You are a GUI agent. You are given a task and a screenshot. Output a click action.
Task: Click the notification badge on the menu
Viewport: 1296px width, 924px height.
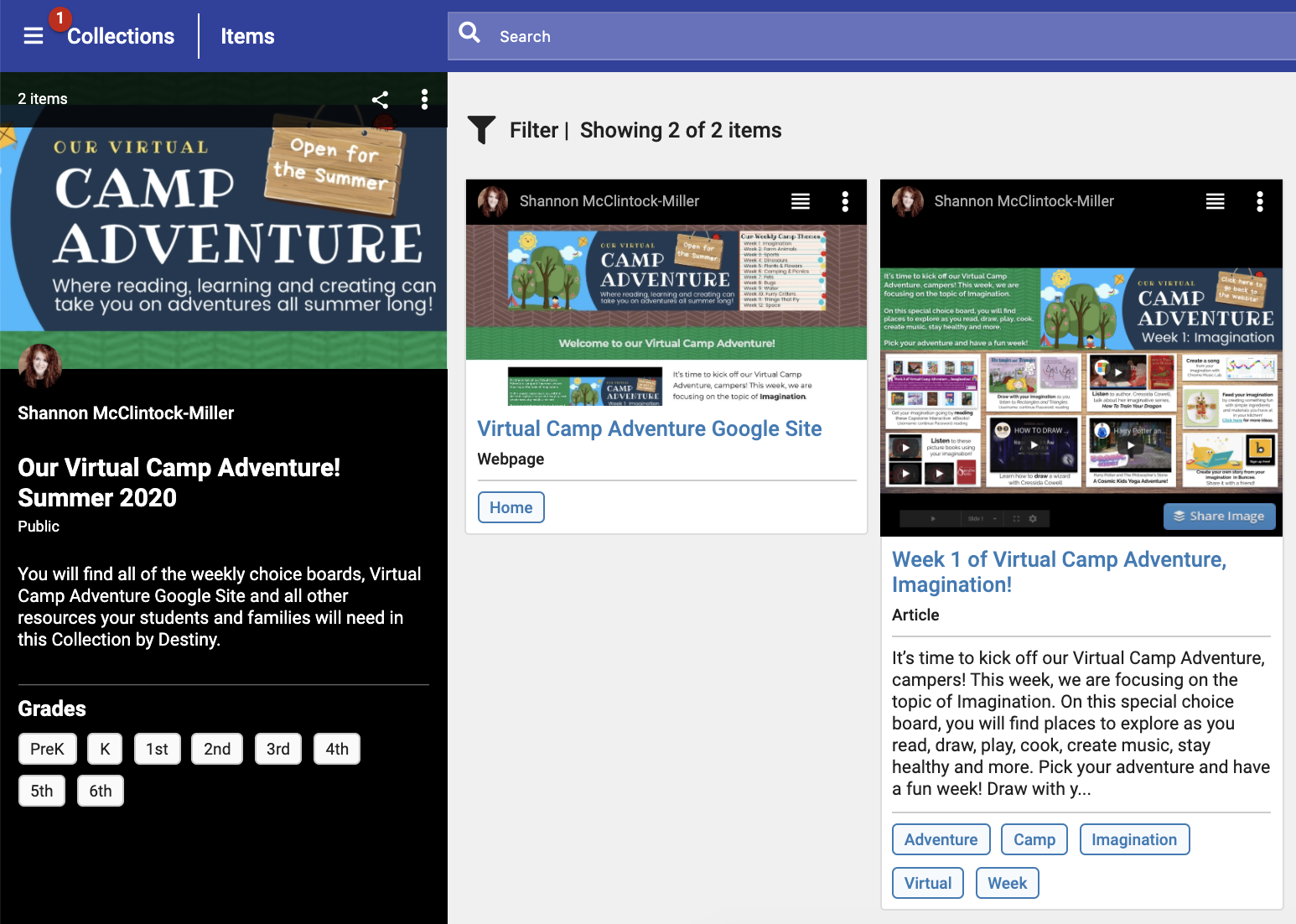pos(60,18)
